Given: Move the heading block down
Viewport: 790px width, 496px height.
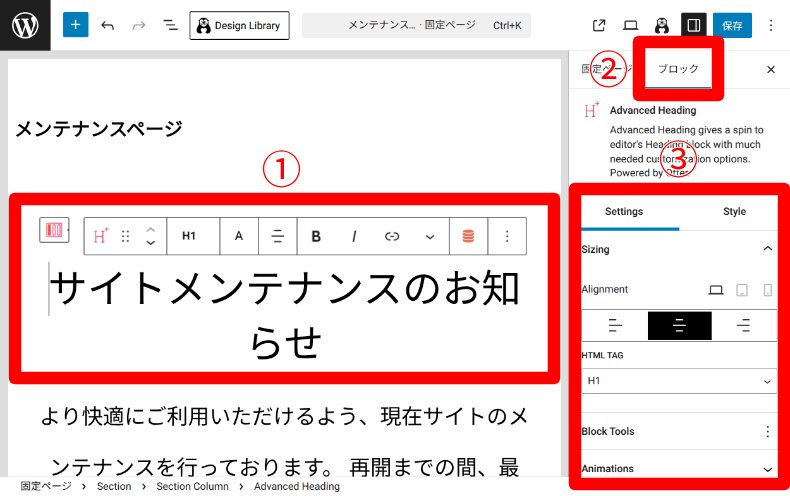Looking at the screenshot, I should point(151,242).
